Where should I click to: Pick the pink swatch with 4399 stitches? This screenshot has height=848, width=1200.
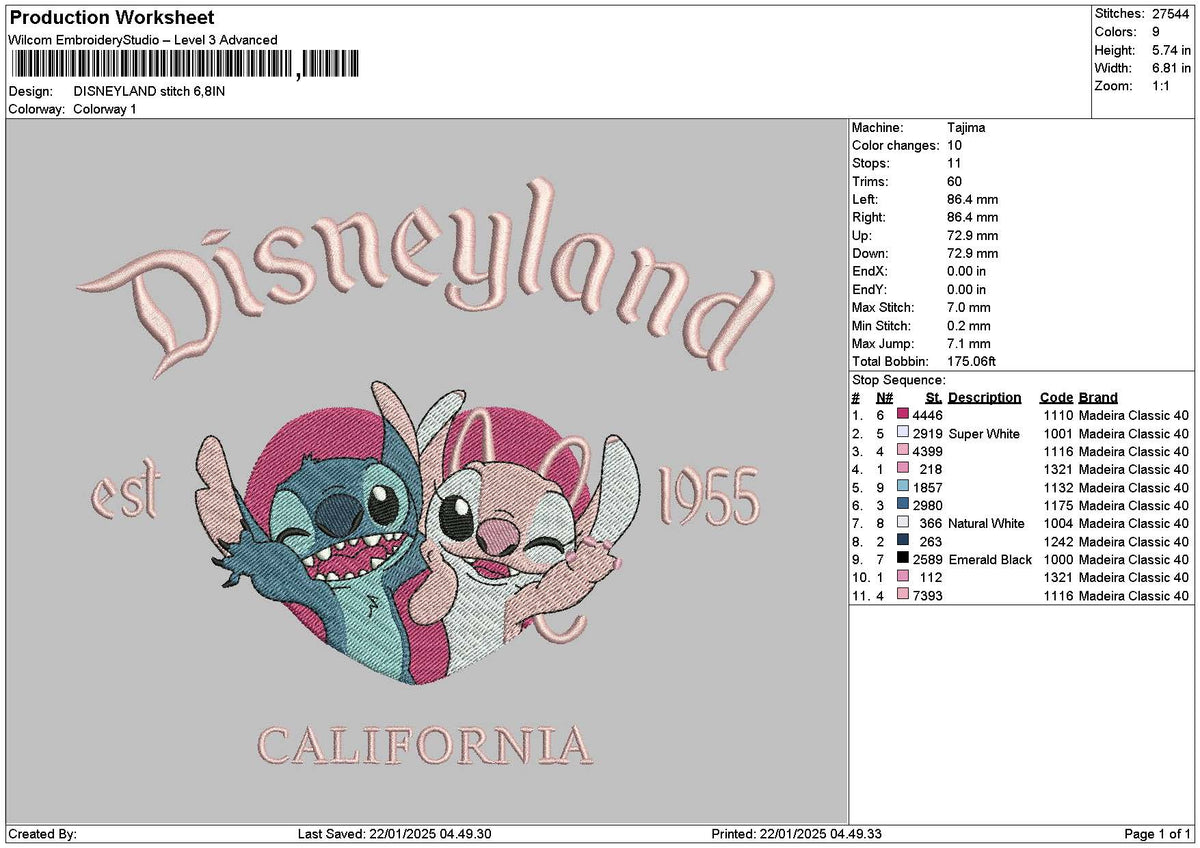tap(903, 451)
